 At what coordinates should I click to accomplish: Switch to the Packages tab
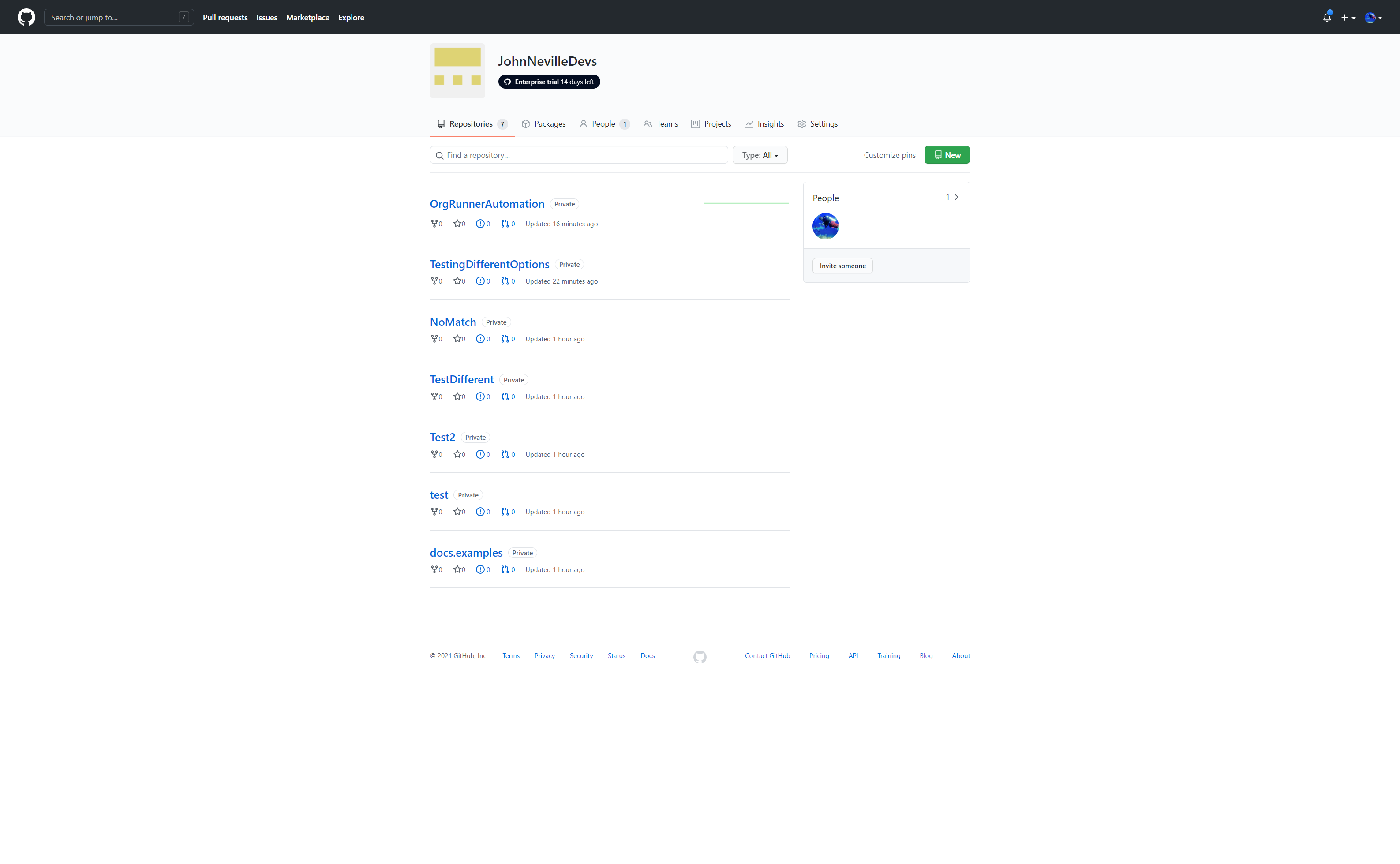543,123
